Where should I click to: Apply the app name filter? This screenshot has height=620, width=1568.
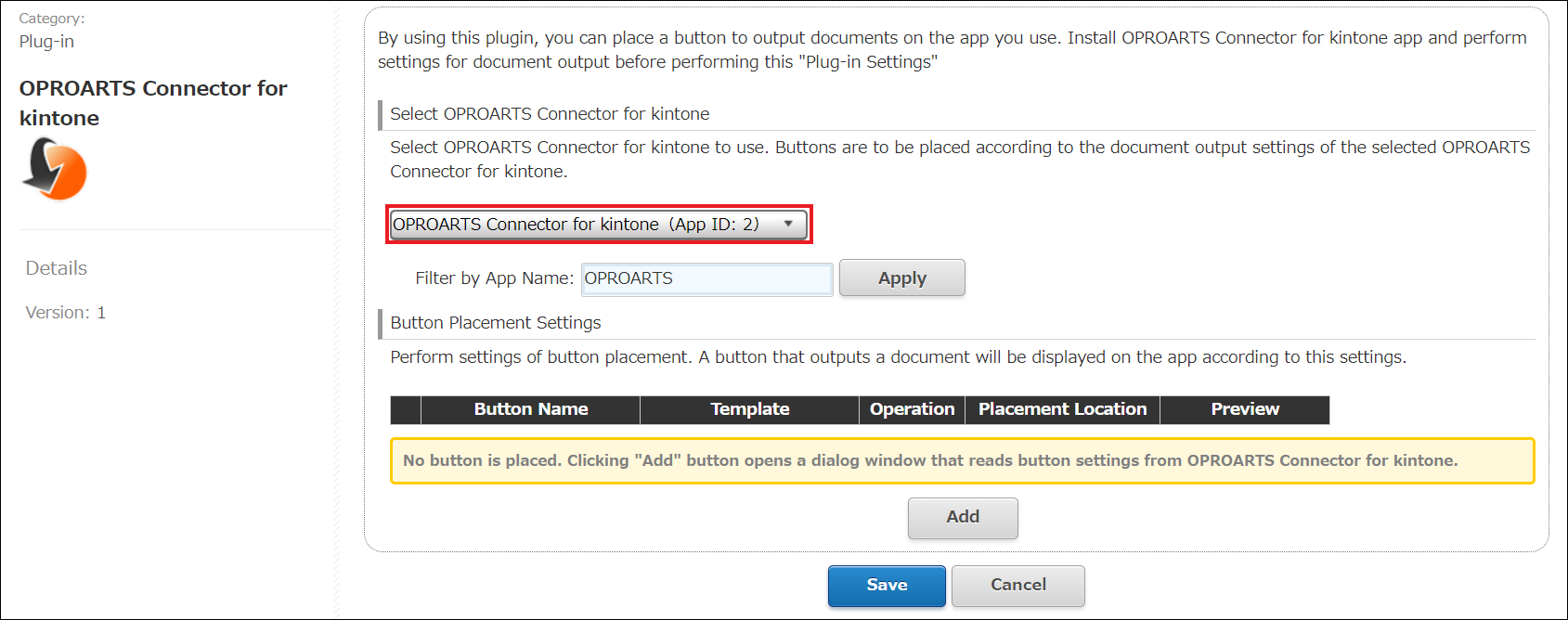click(901, 278)
